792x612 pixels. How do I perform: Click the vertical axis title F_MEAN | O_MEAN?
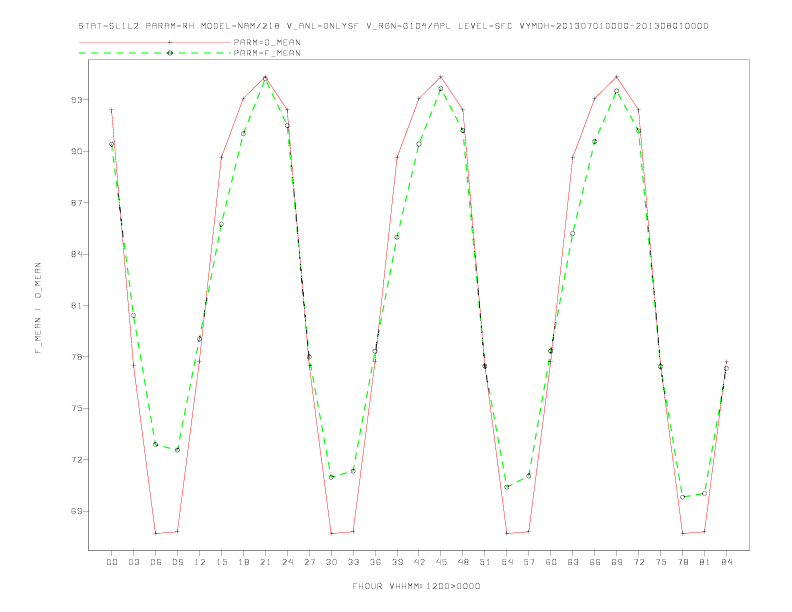click(x=38, y=308)
